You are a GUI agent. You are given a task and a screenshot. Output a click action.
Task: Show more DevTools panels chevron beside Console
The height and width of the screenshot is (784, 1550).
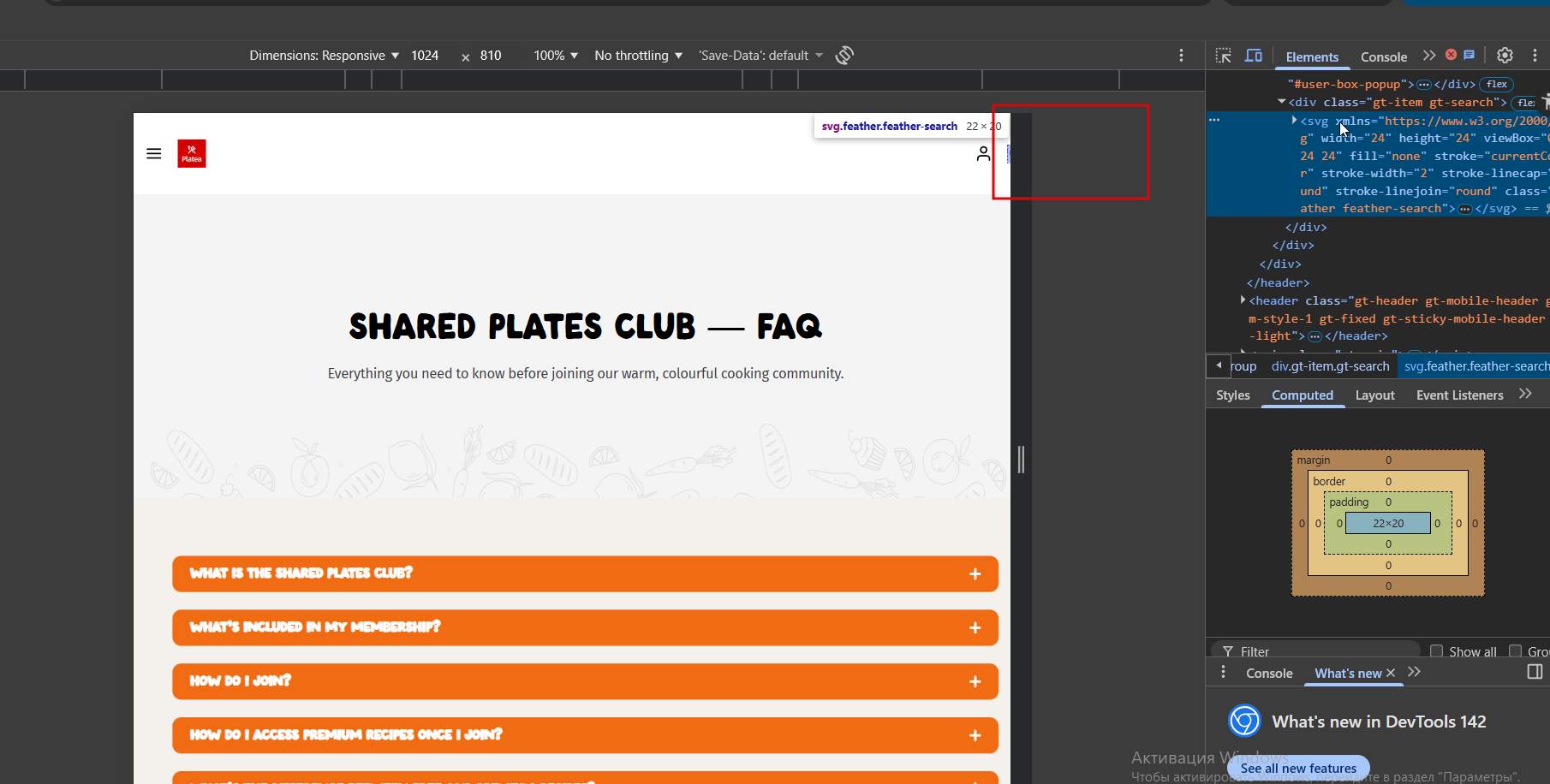tap(1429, 56)
